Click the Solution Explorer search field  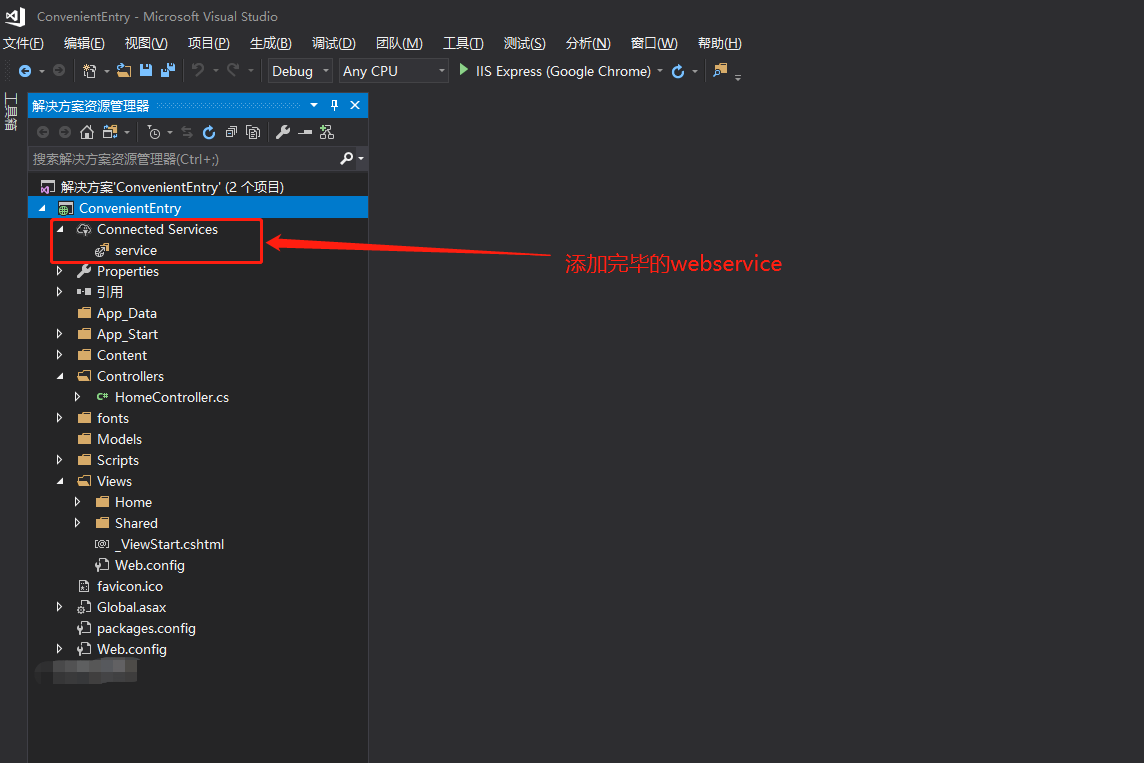[x=185, y=158]
